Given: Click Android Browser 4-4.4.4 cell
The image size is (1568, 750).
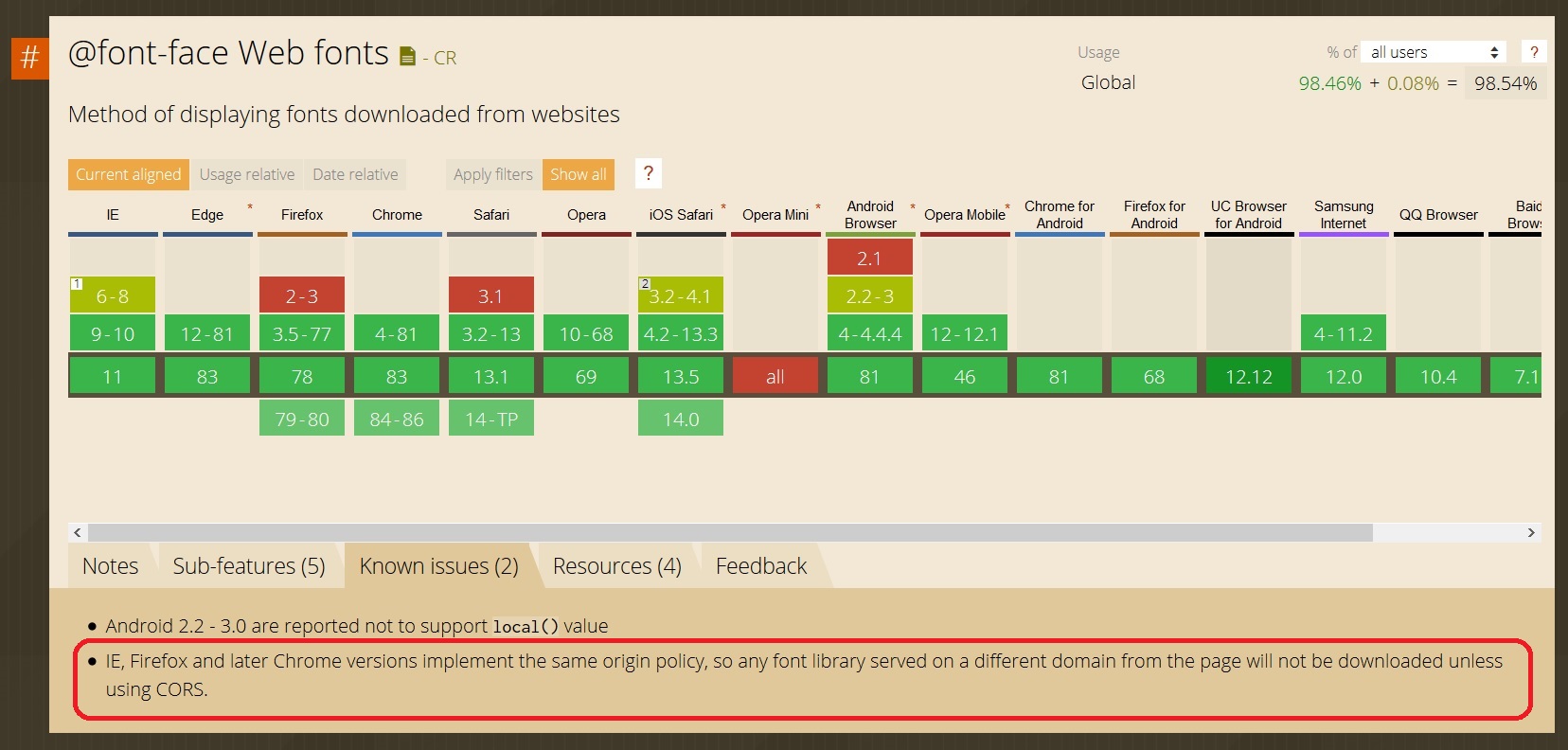Looking at the screenshot, I should tap(870, 332).
